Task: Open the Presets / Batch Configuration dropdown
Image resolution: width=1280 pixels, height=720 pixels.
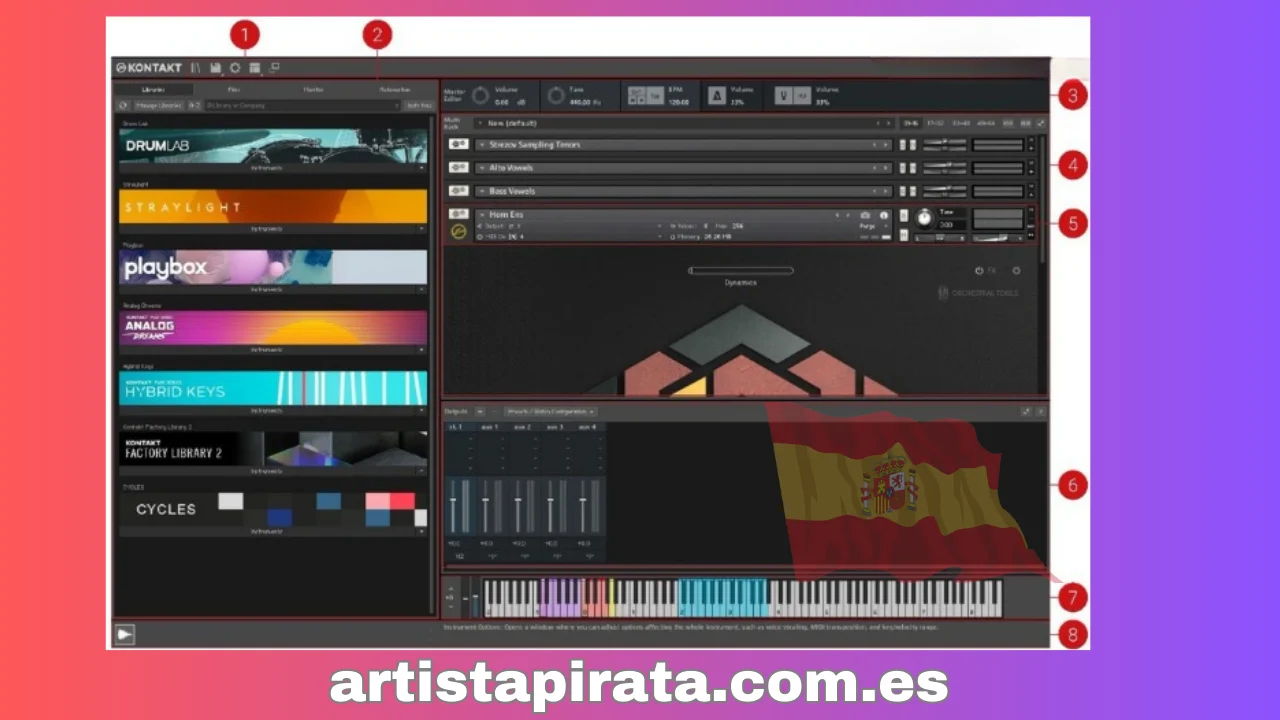Action: coord(551,411)
